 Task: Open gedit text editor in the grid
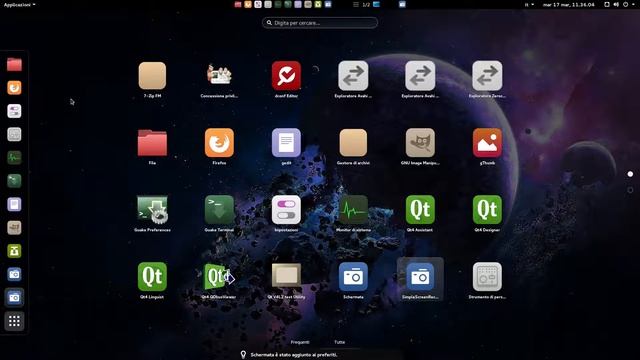click(286, 143)
